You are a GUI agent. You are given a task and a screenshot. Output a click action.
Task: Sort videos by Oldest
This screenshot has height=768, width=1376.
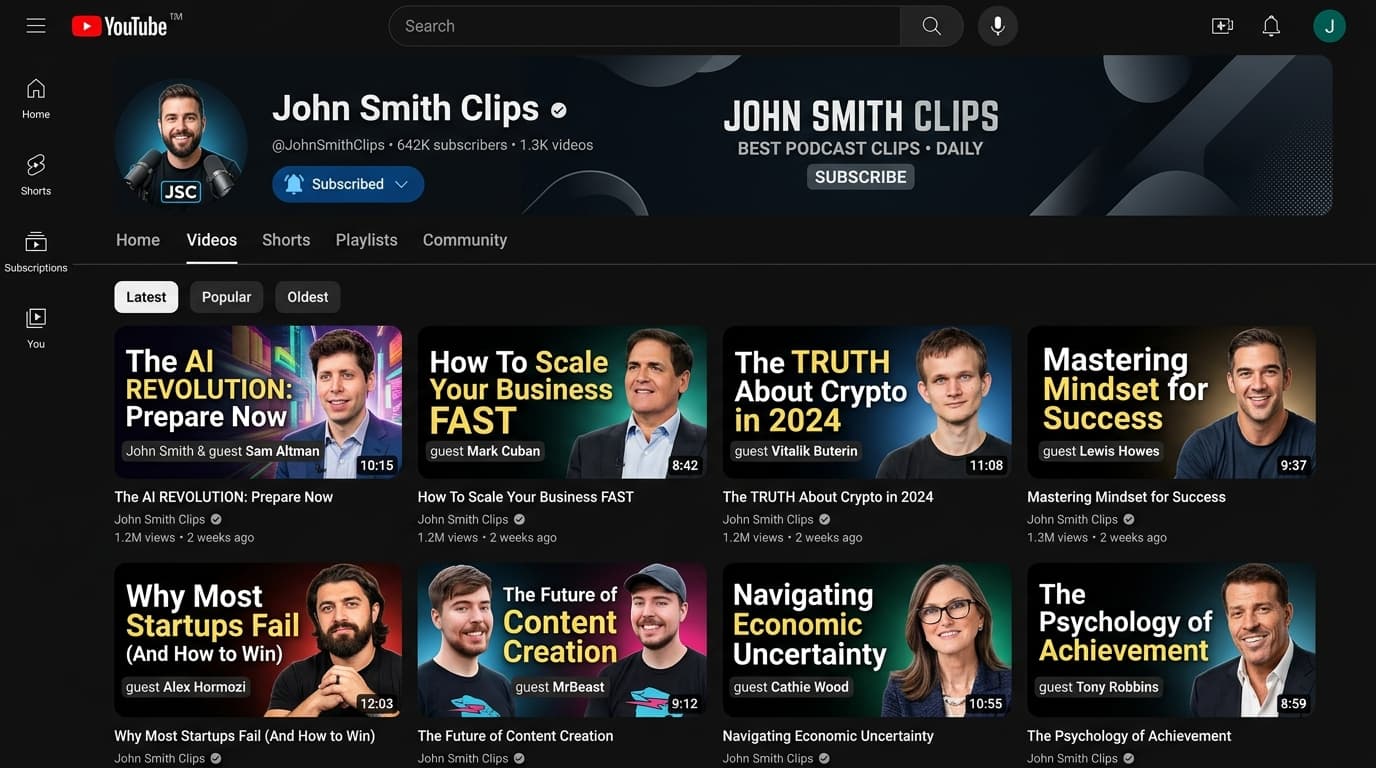coord(307,297)
